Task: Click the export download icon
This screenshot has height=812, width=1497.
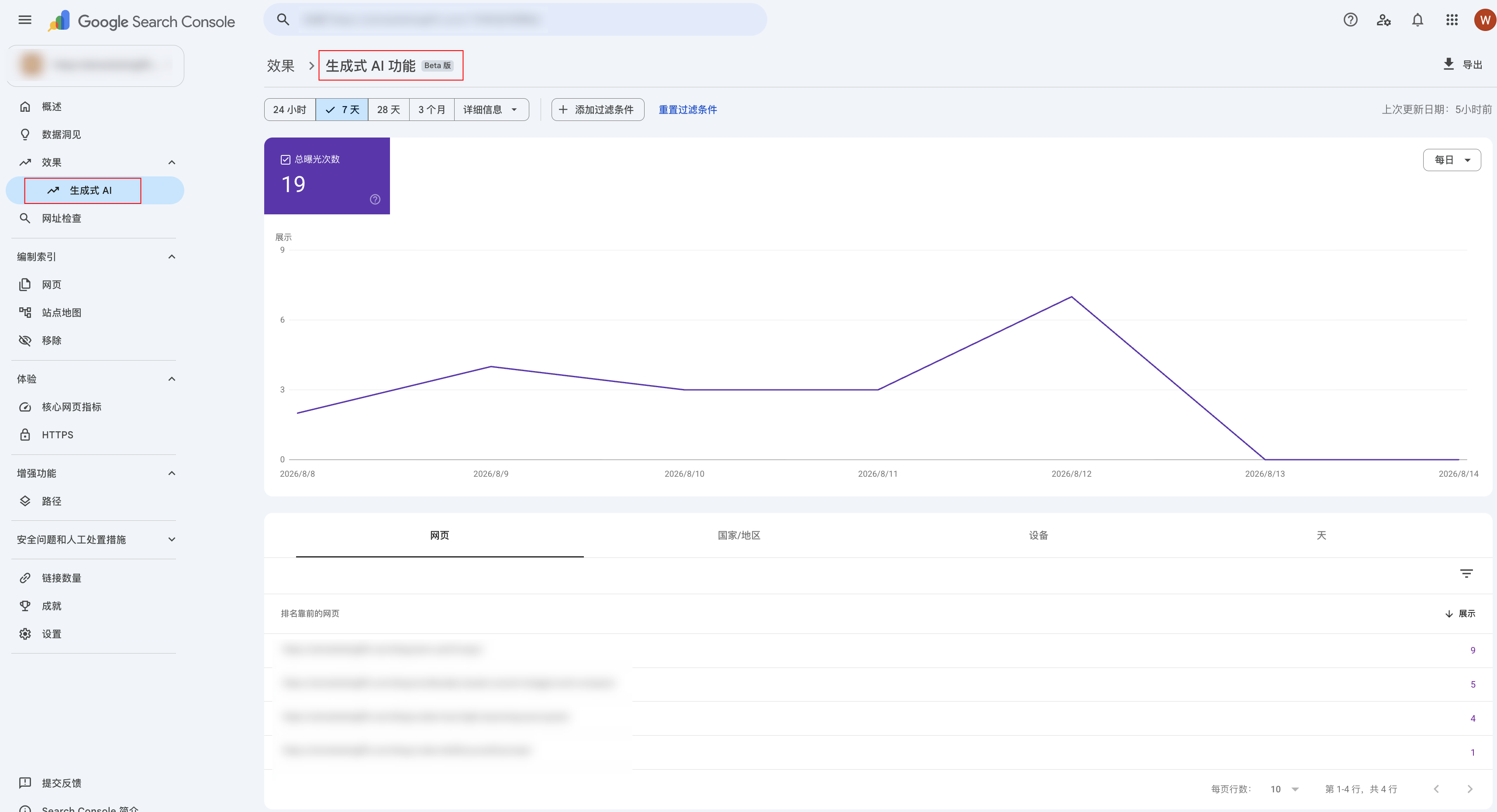Action: pos(1448,64)
